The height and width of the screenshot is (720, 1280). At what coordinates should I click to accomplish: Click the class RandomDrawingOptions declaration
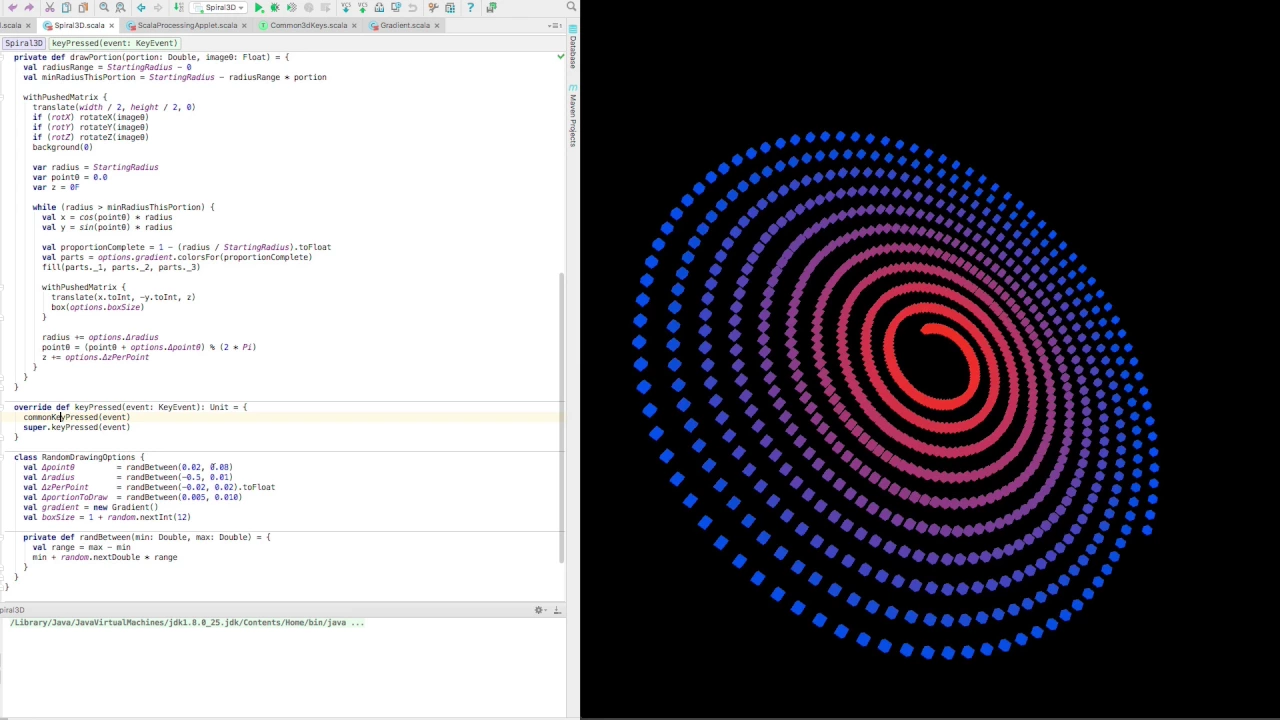click(79, 457)
